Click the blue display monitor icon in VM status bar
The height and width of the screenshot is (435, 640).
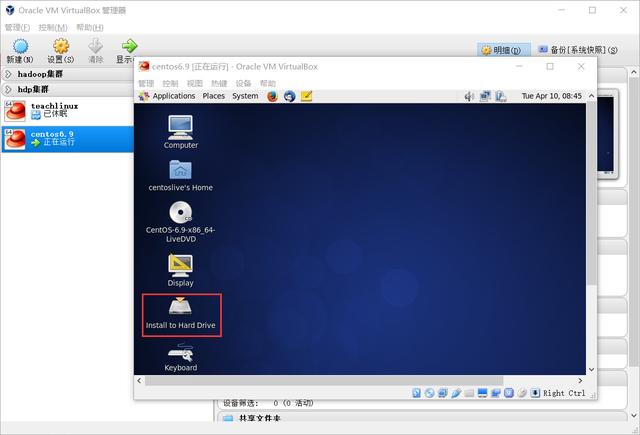(482, 393)
